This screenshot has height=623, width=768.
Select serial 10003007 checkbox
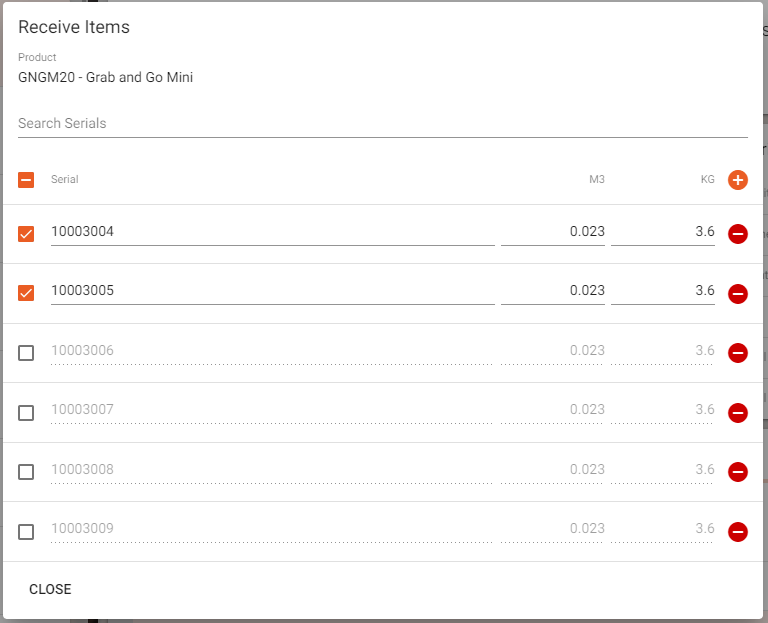[x=26, y=412]
